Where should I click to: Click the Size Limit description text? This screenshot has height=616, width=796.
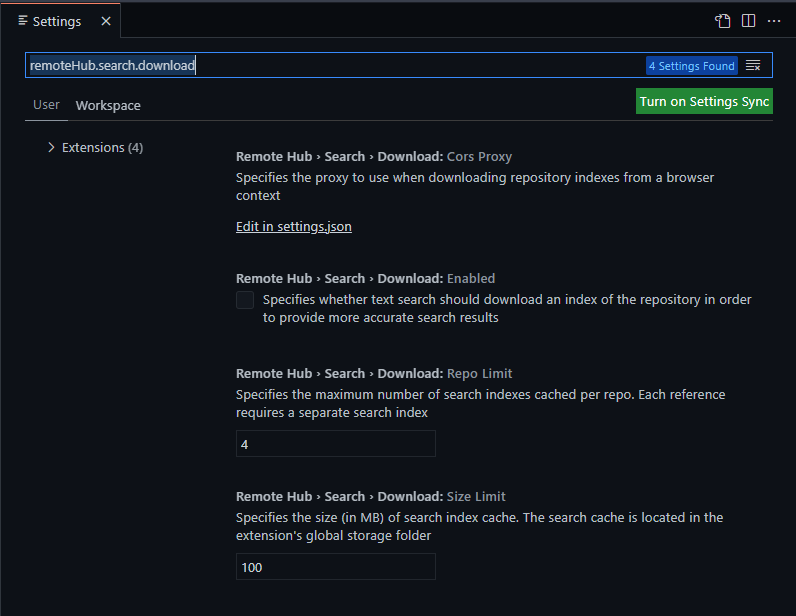[480, 526]
